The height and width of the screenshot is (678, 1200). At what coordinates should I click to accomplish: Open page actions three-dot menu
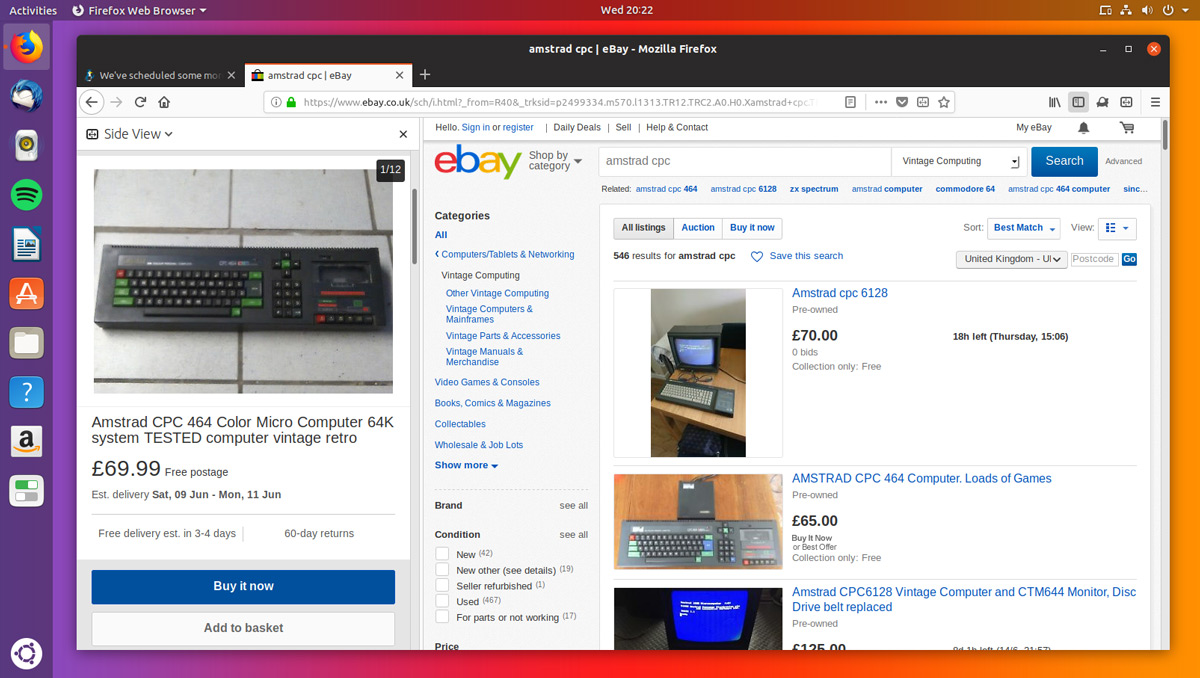pyautogui.click(x=880, y=102)
